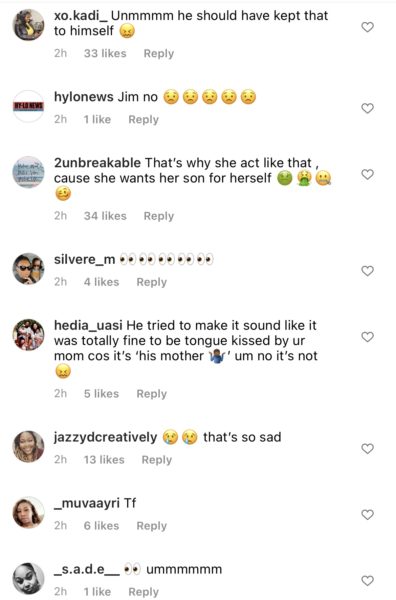This screenshot has width=396, height=600.
Task: Open silvere_m's profile avatar
Action: (29, 269)
